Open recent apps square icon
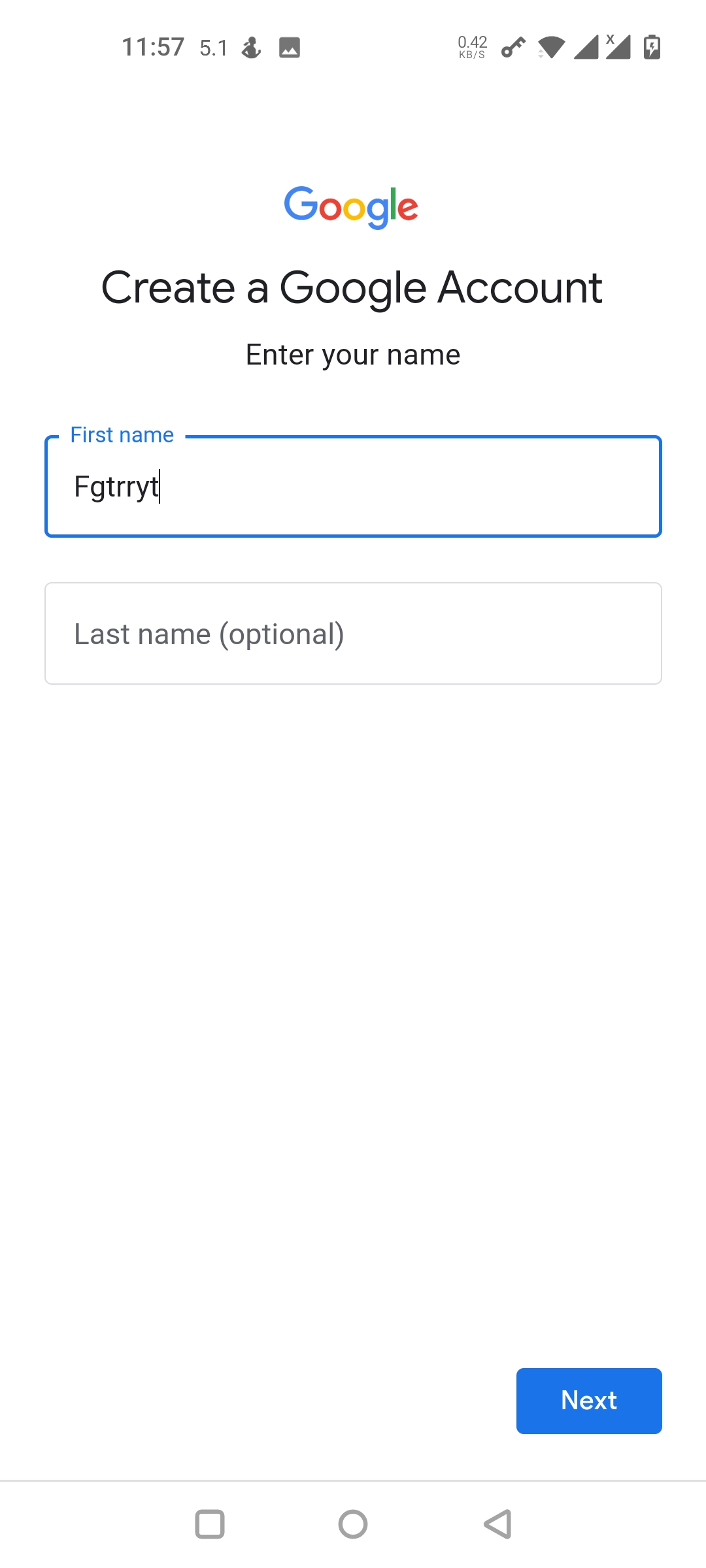Screen dimensions: 706x1568 [x=210, y=1525]
